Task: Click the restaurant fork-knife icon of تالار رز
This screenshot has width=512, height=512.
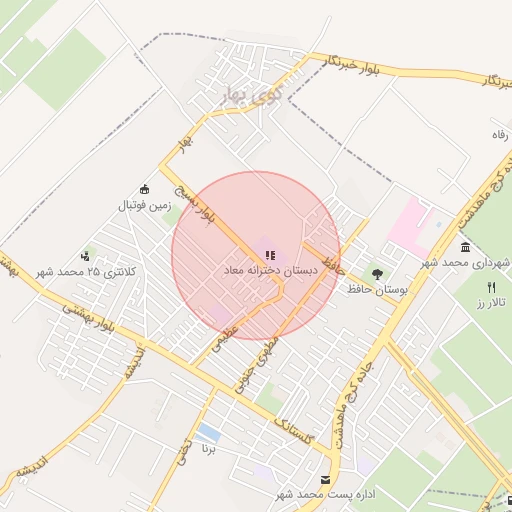Action: (x=492, y=287)
